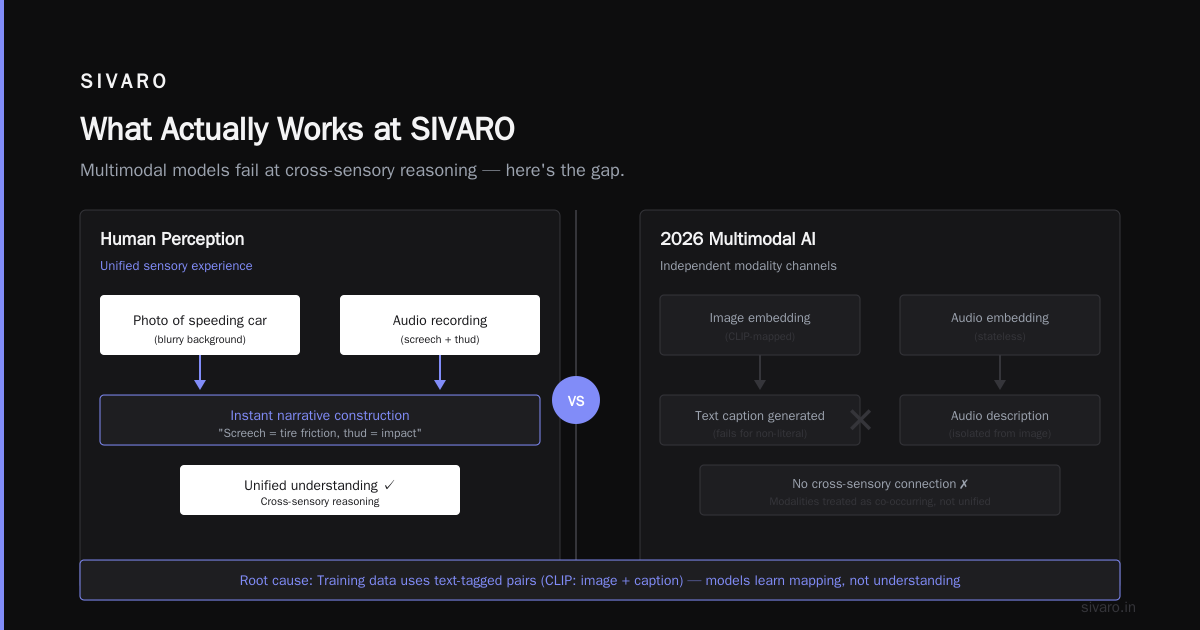Click the large X cross between AI boxes
The image size is (1200, 630).
[x=860, y=420]
